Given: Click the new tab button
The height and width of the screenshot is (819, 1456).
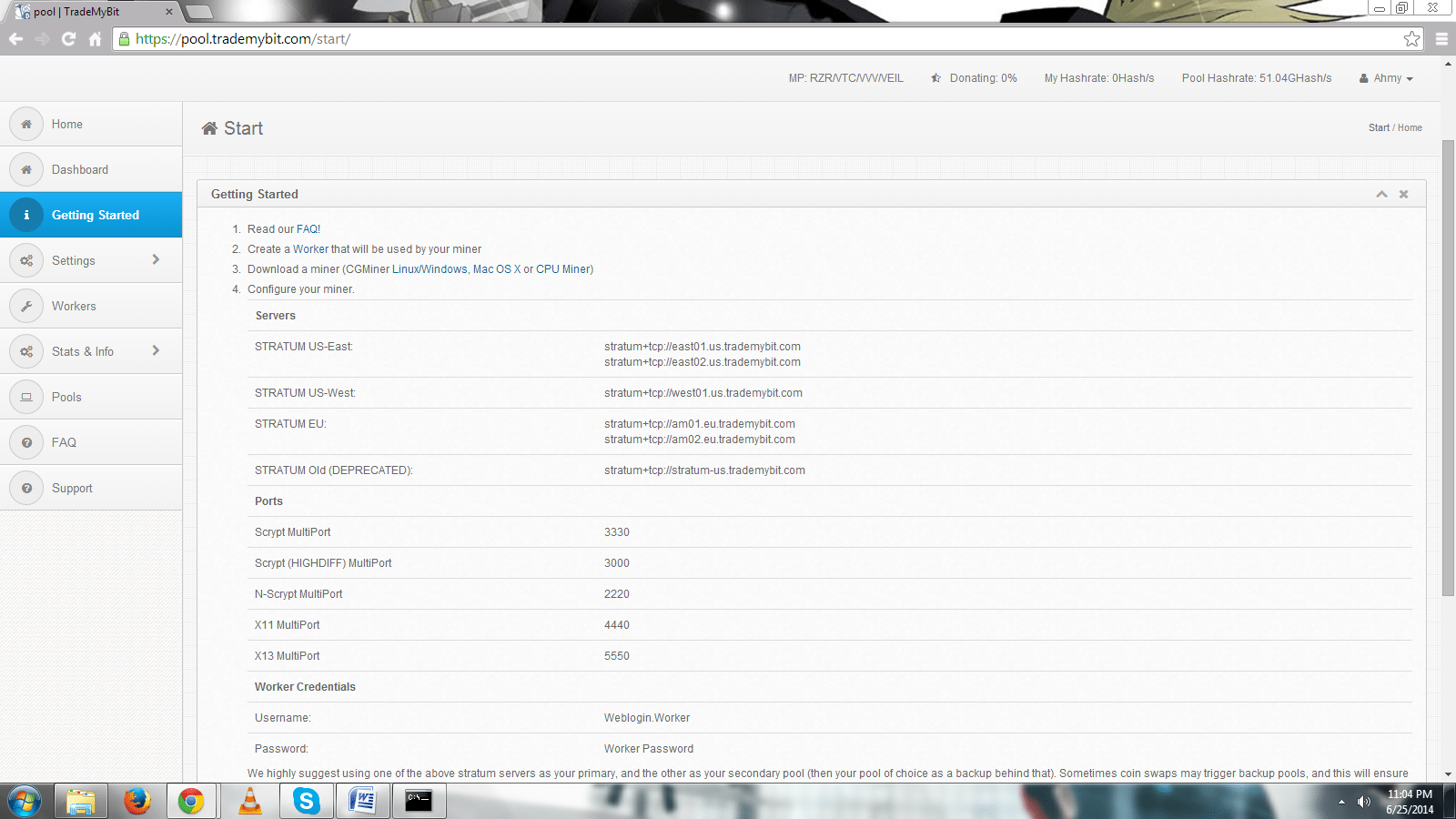Looking at the screenshot, I should [x=198, y=12].
